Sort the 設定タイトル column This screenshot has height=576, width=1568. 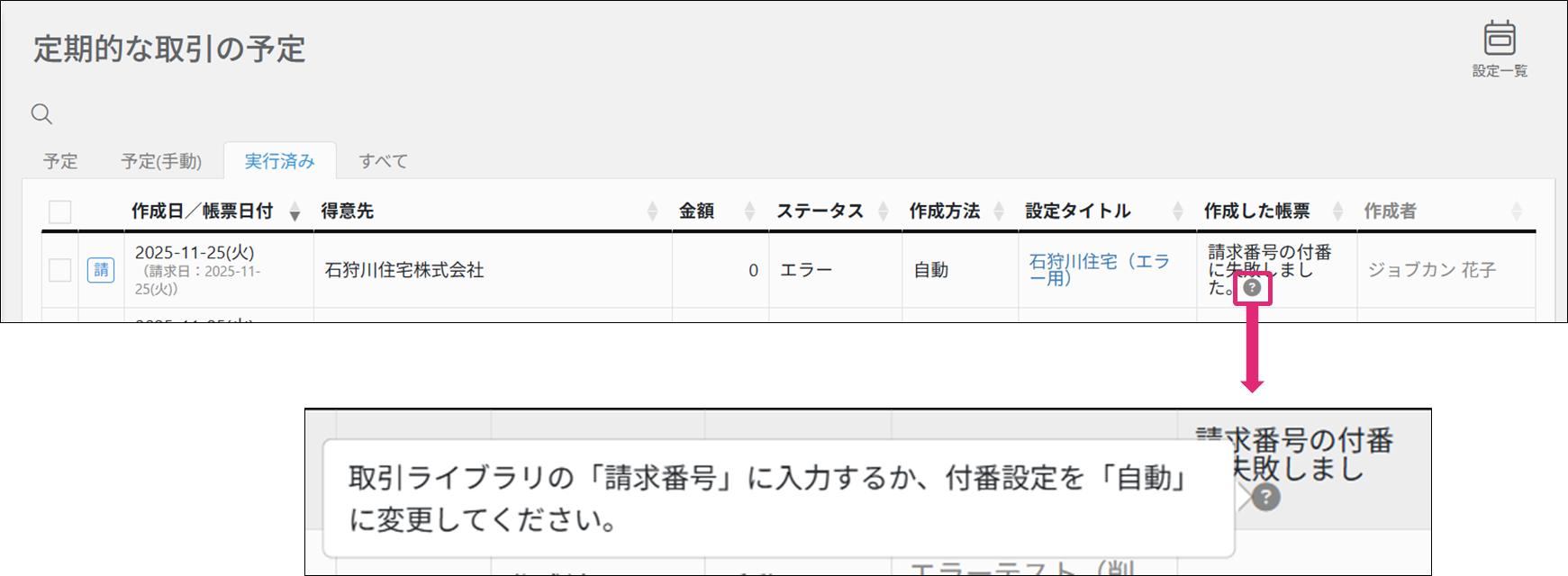click(1177, 211)
